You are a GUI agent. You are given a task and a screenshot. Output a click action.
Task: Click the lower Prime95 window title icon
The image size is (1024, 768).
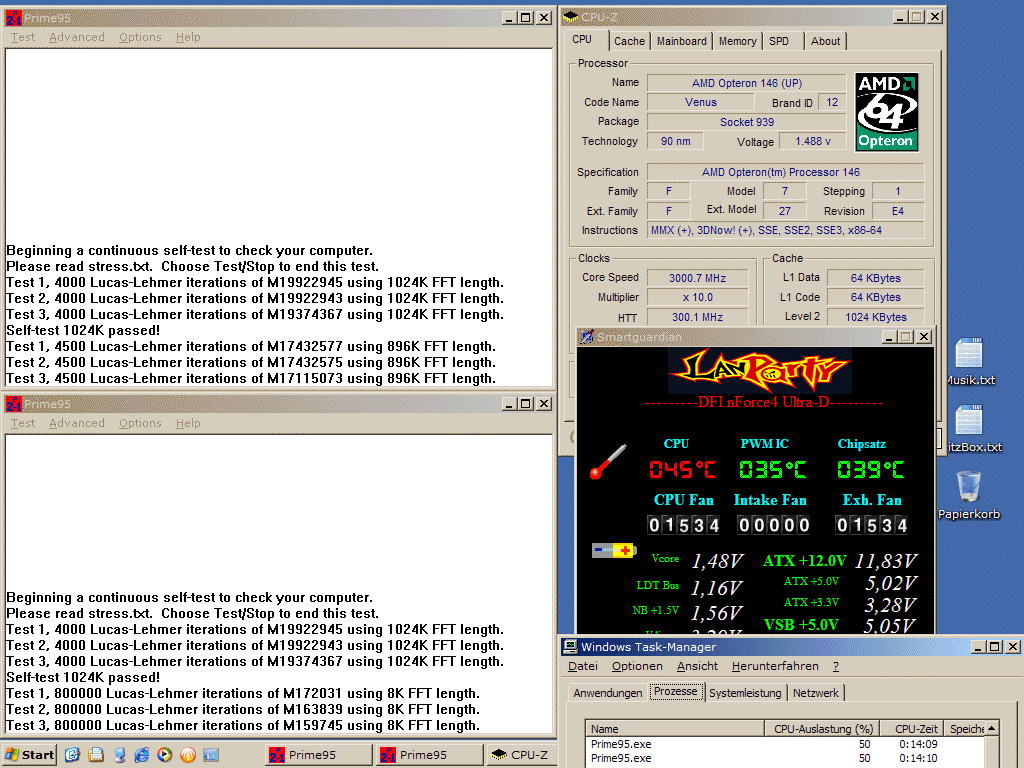tap(13, 404)
